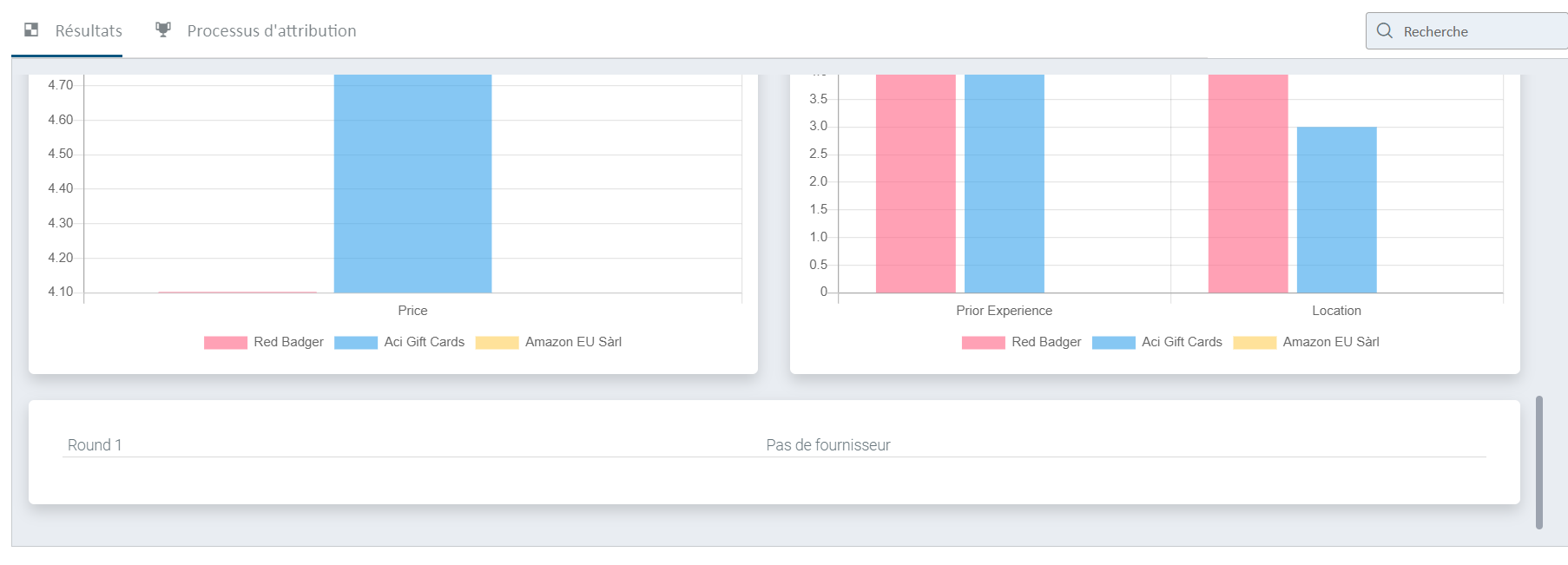The height and width of the screenshot is (565, 1568).
Task: Click yellow Amazon EU Sàrl swatch in right legend
Action: click(x=1255, y=343)
